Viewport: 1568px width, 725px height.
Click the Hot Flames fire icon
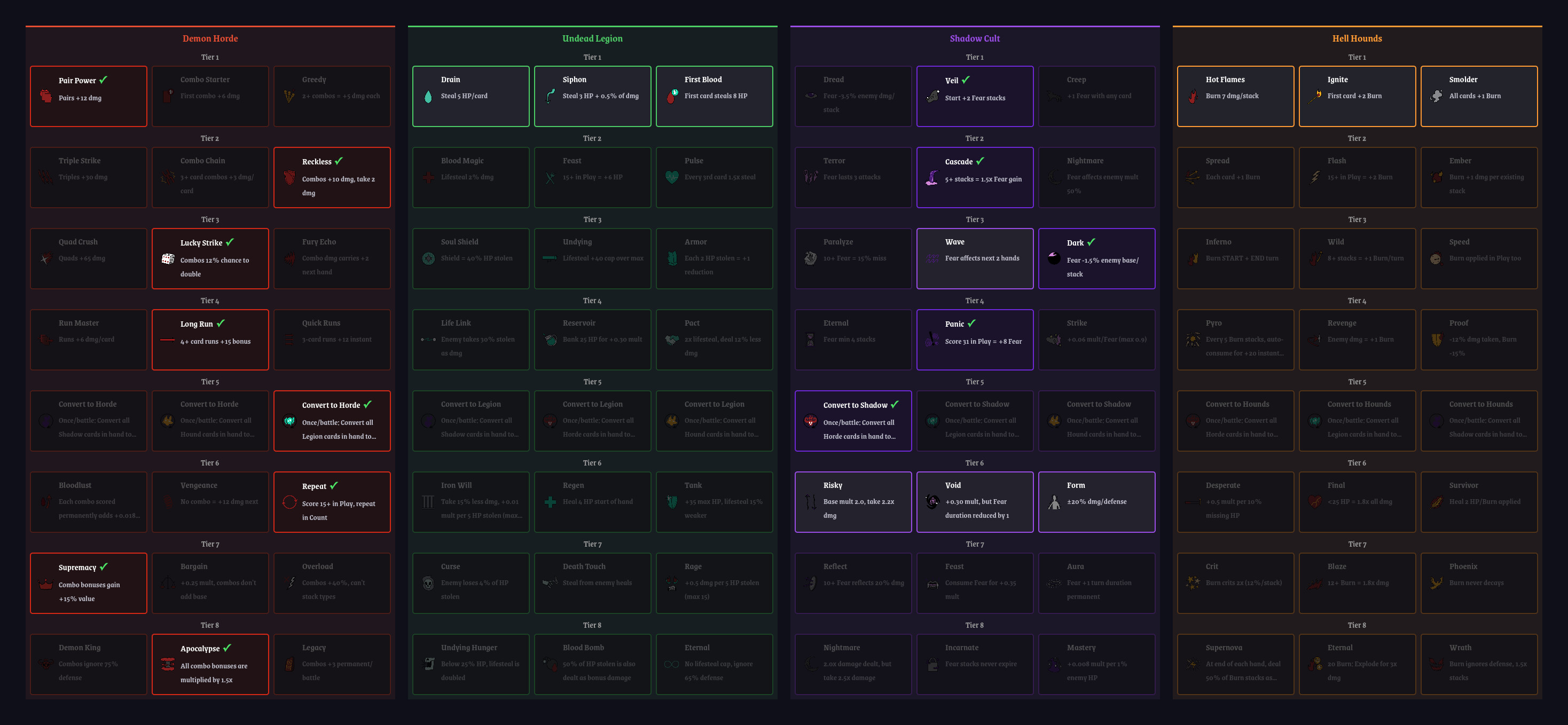(1193, 96)
